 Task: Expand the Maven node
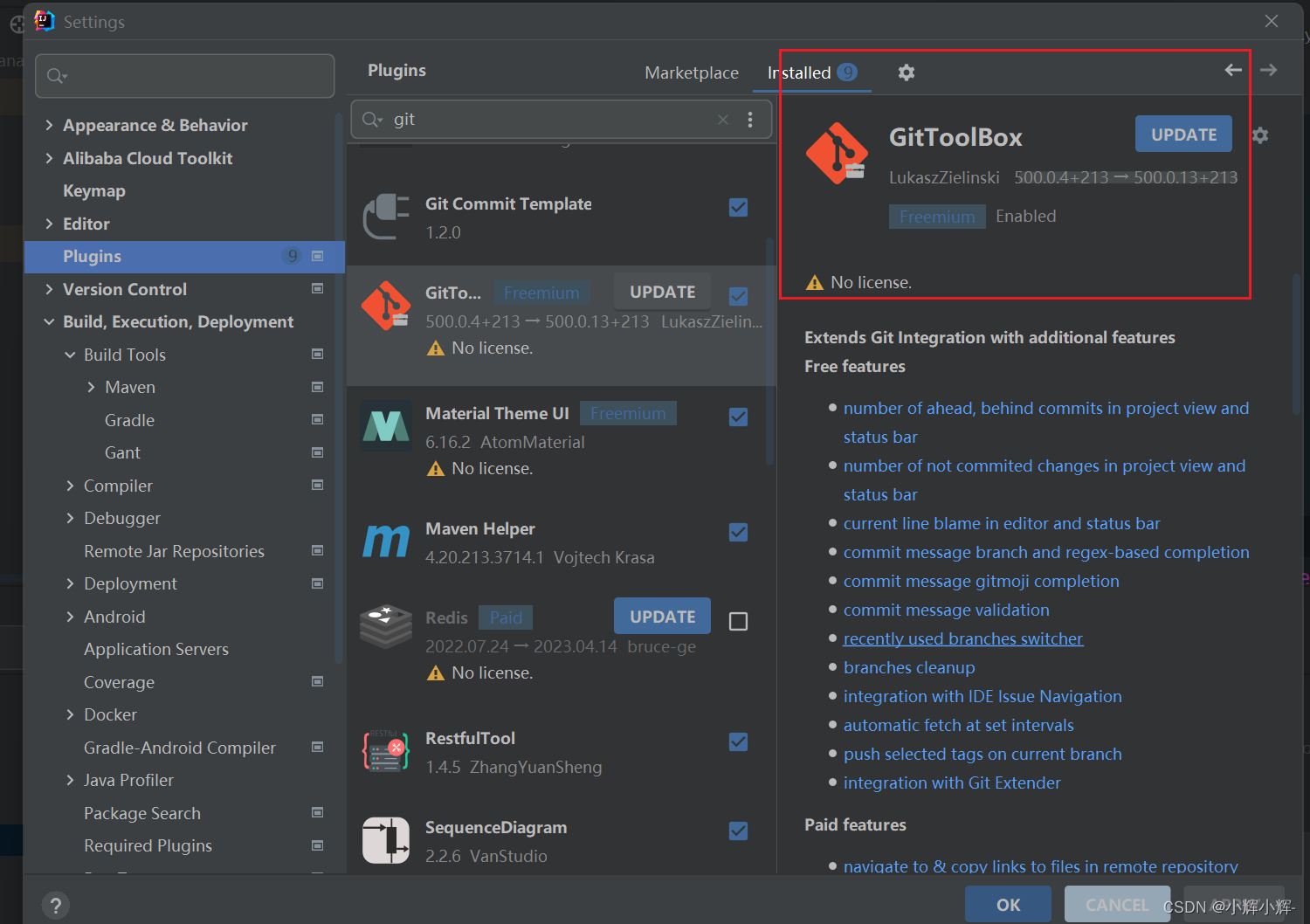tap(91, 387)
